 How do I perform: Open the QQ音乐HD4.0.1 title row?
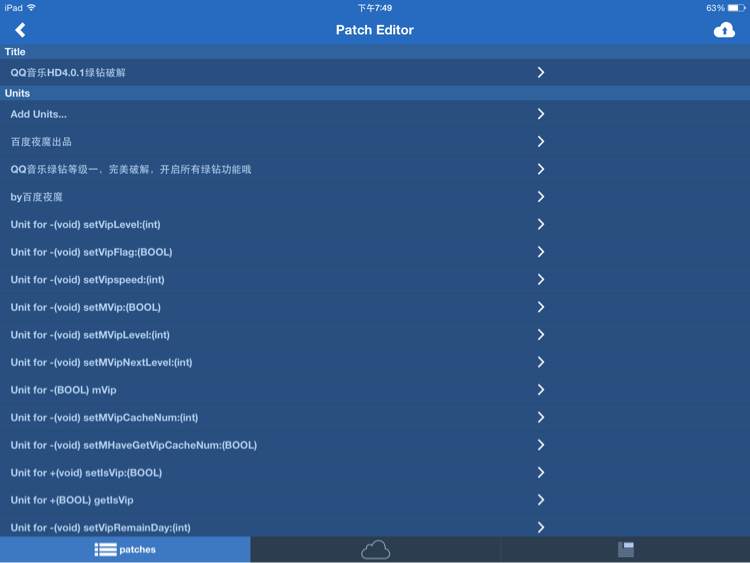(375, 72)
